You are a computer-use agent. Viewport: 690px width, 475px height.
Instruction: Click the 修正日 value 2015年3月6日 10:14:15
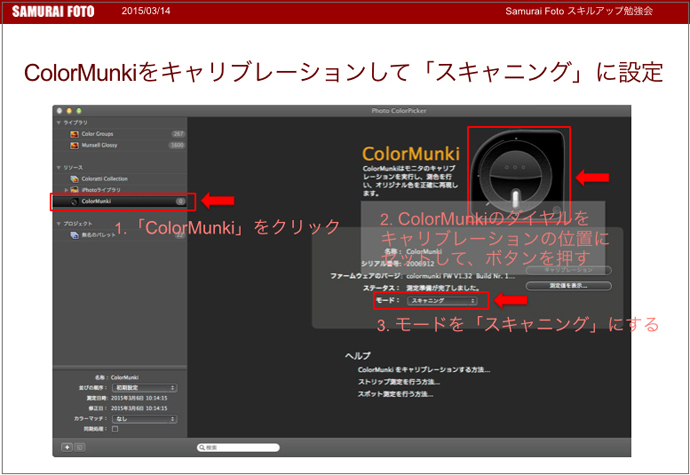click(x=139, y=408)
